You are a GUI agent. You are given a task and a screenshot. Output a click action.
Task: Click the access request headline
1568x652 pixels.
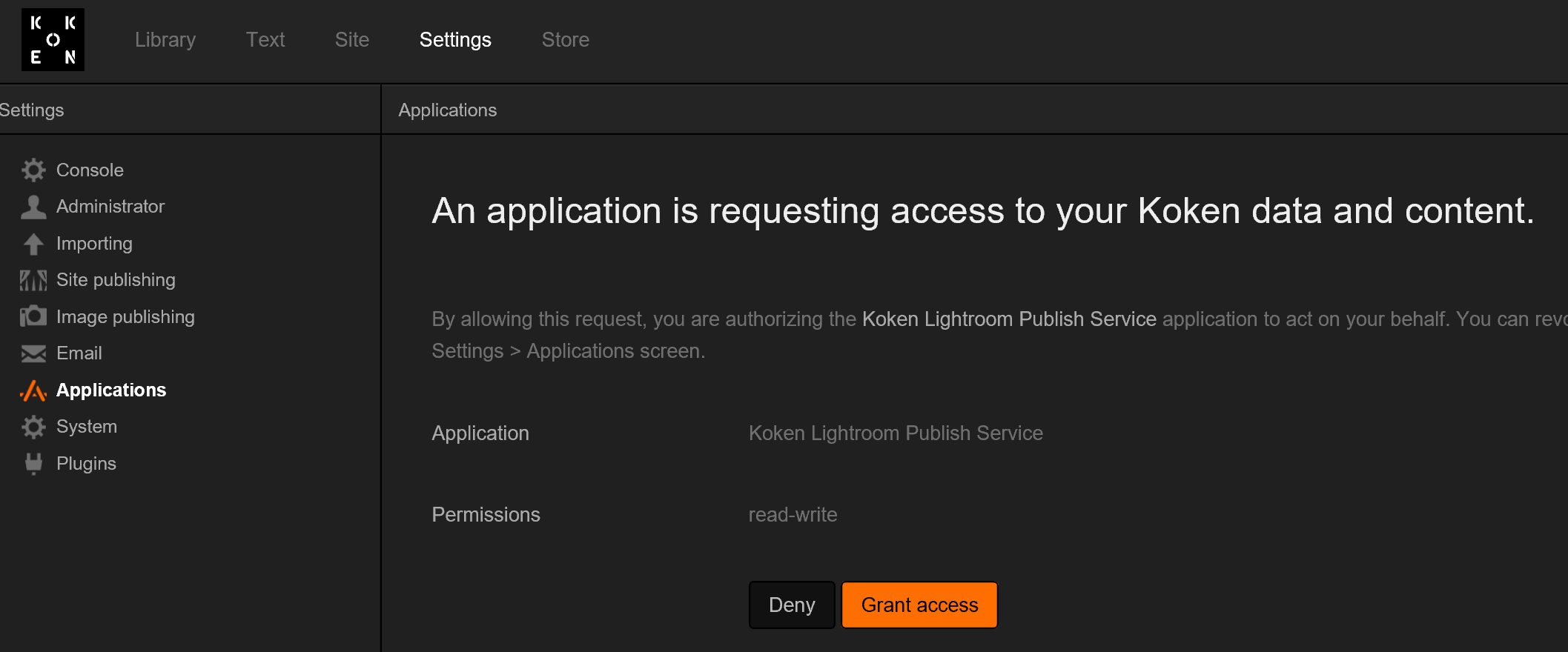coord(983,211)
